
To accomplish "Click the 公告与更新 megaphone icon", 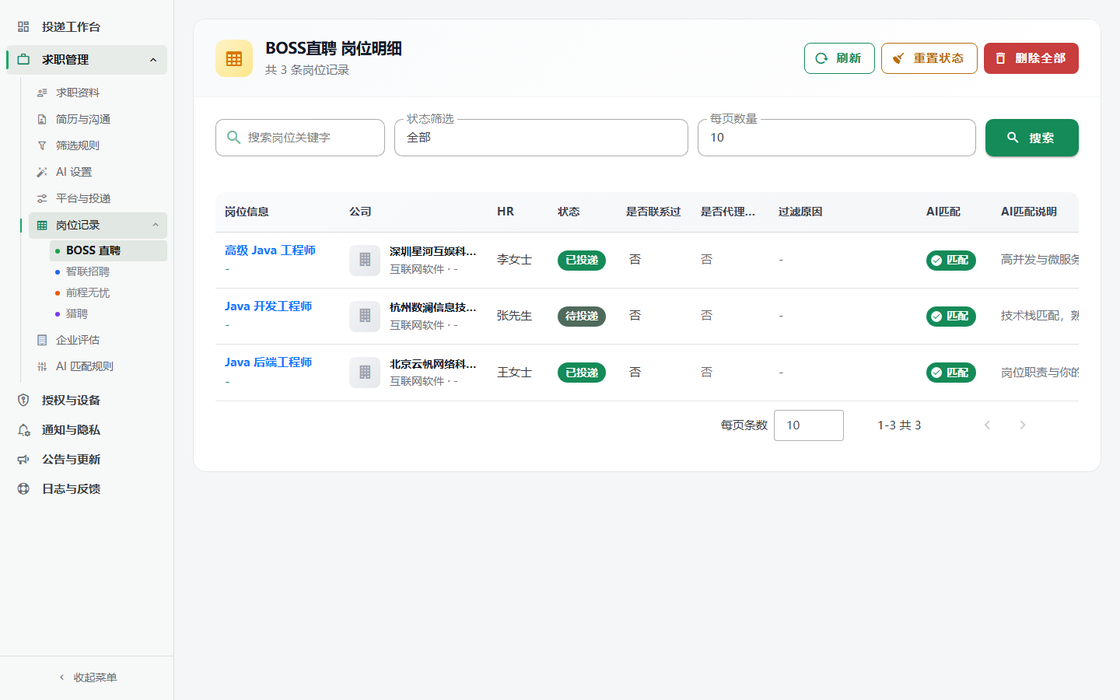I will coord(24,459).
